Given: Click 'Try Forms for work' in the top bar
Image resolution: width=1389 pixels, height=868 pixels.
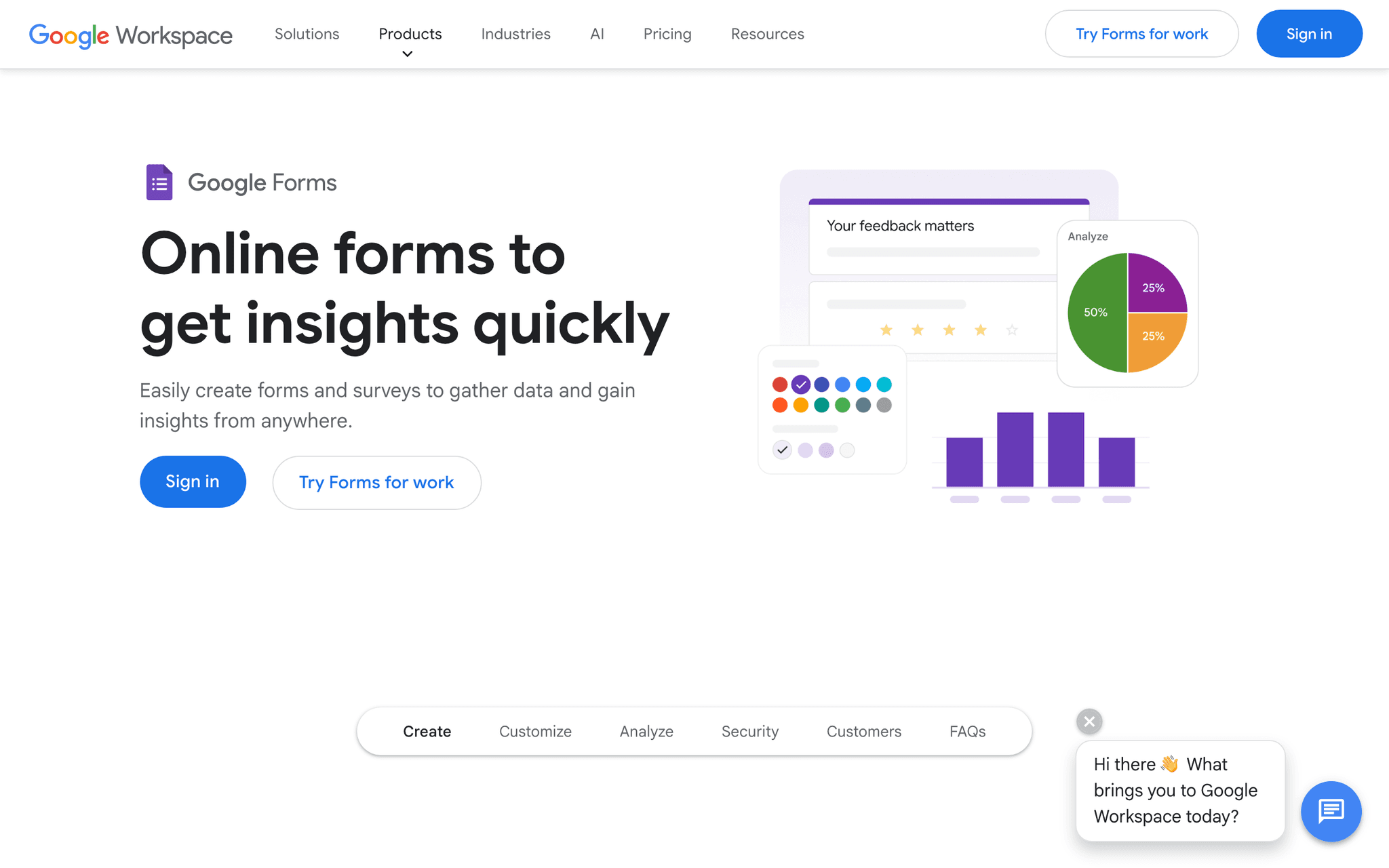Looking at the screenshot, I should tap(1141, 33).
